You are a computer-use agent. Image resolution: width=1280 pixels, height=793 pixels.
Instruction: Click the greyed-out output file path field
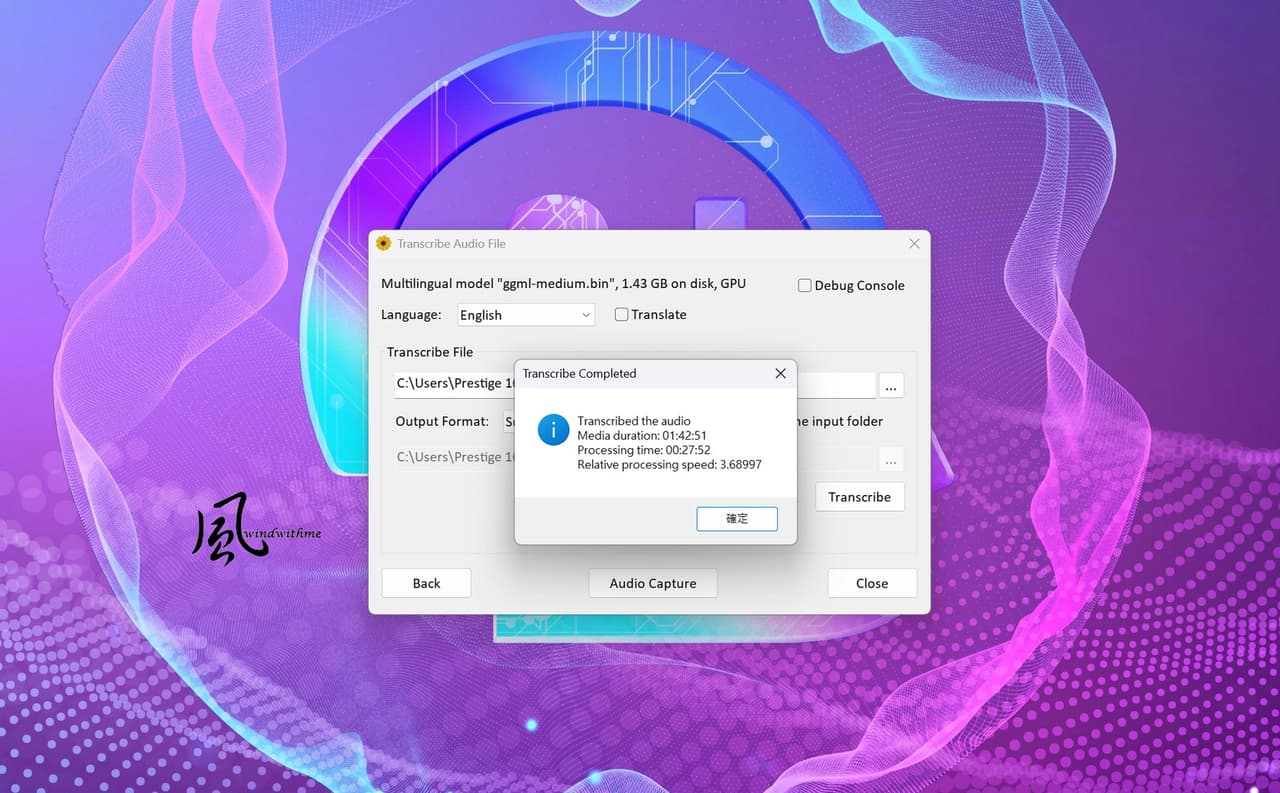(455, 458)
